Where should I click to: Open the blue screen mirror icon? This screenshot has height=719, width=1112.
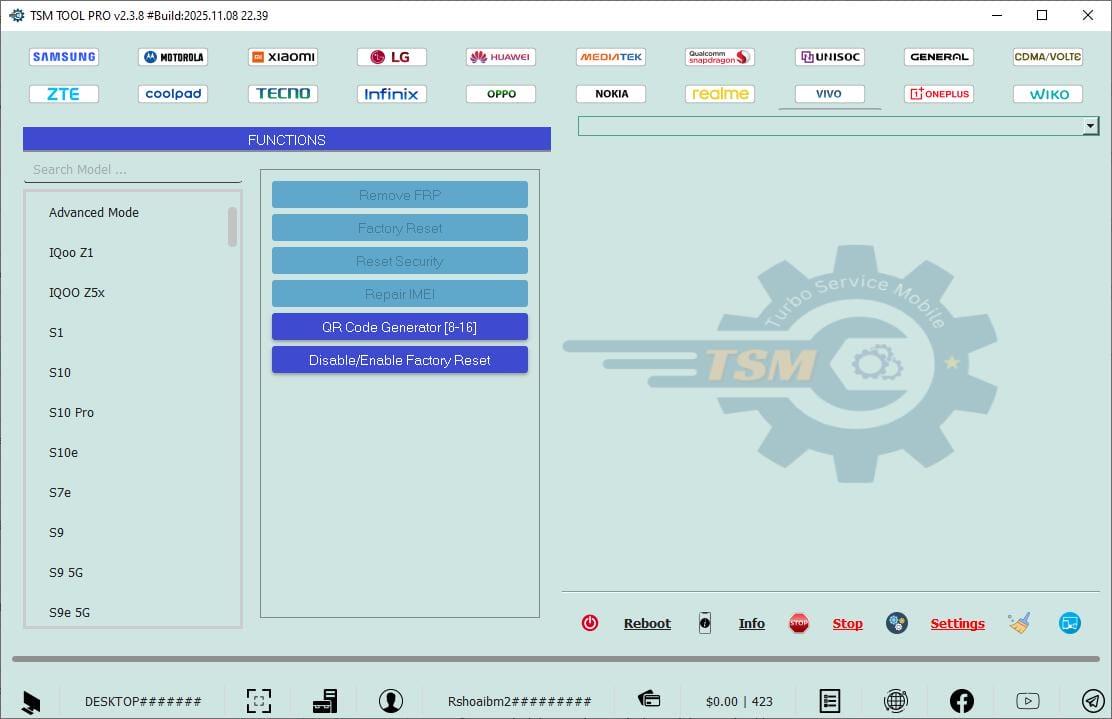coord(1069,622)
